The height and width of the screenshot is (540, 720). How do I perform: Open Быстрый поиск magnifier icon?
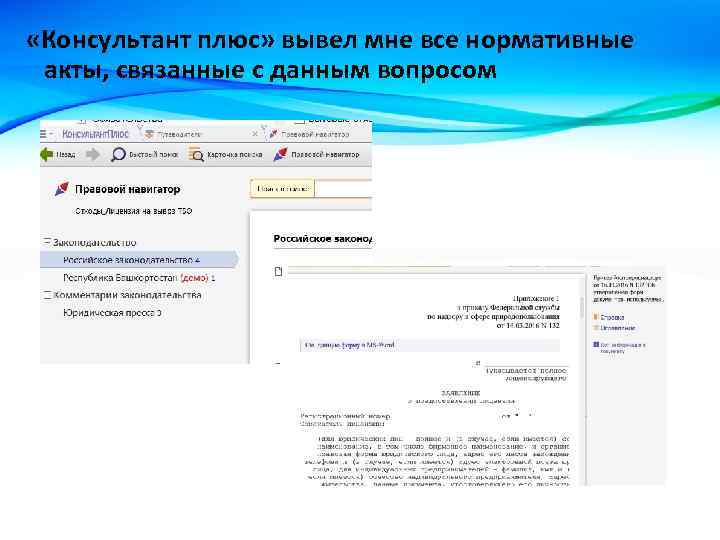click(x=118, y=154)
